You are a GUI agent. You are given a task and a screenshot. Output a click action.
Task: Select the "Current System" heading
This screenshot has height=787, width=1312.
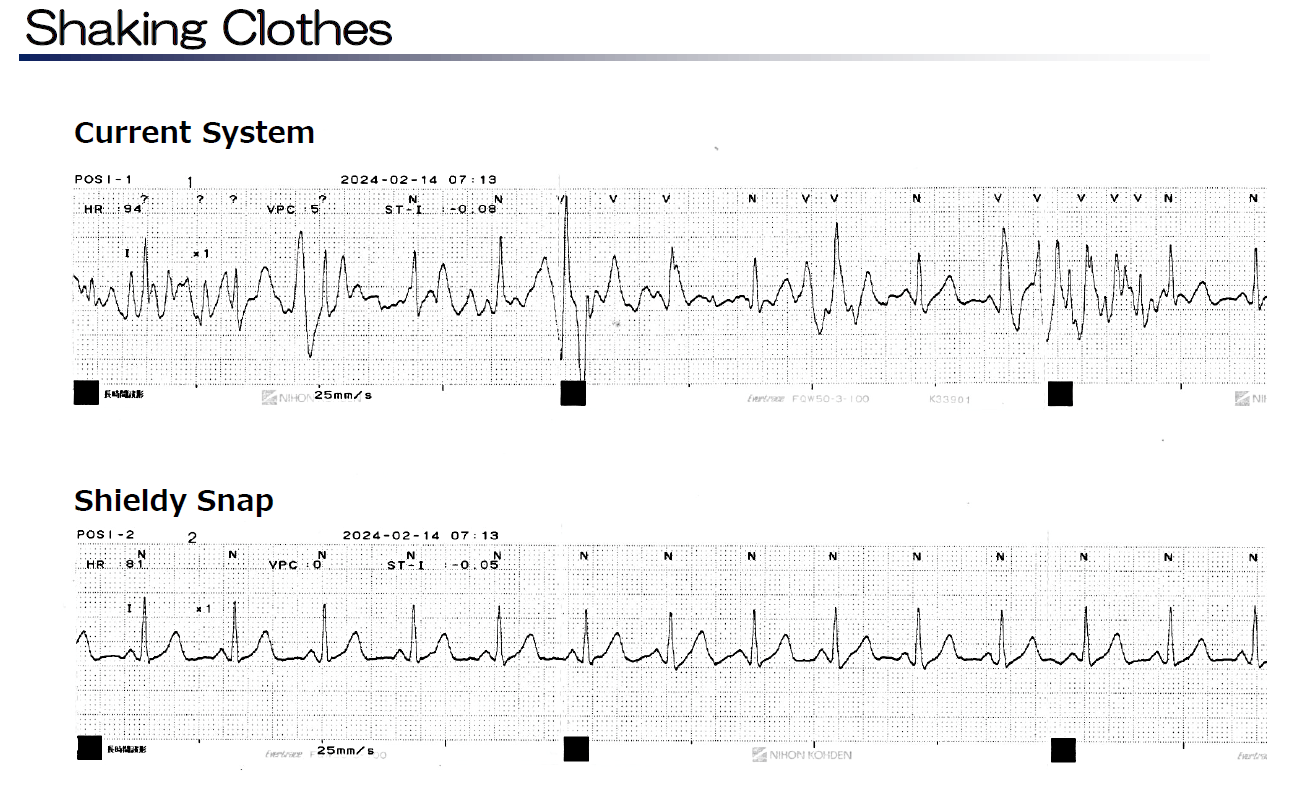point(194,133)
